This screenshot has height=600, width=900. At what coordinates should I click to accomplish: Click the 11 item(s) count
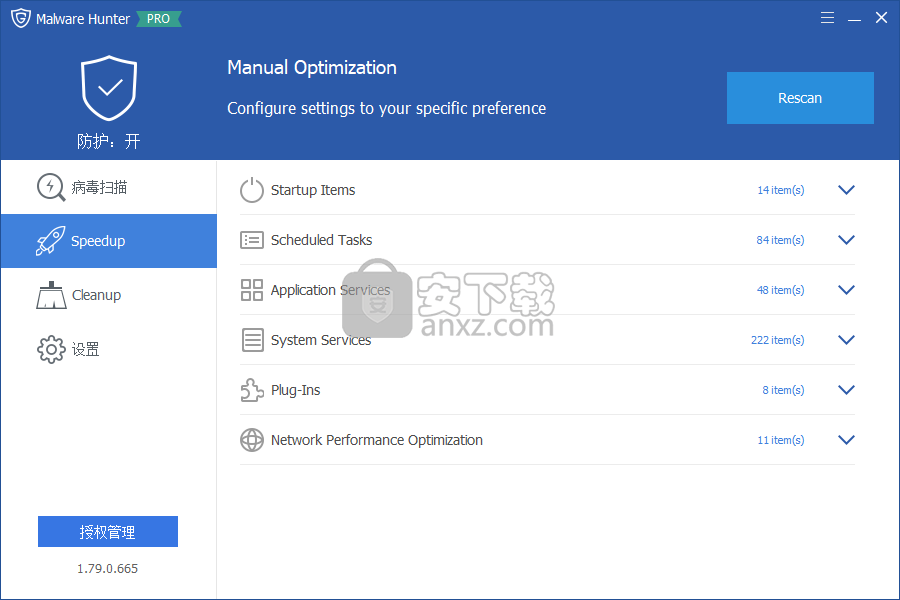coord(781,440)
